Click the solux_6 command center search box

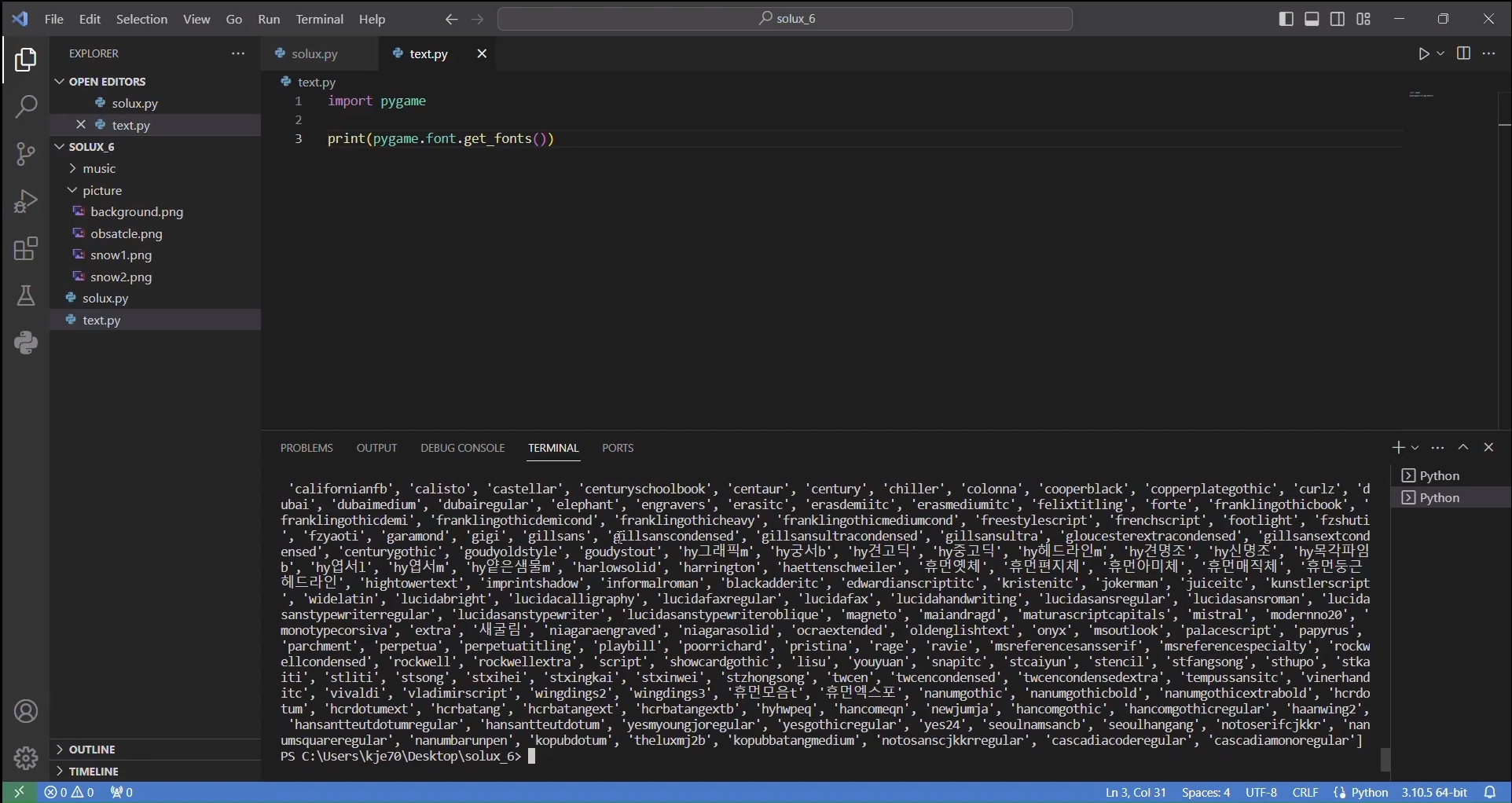[x=785, y=19]
